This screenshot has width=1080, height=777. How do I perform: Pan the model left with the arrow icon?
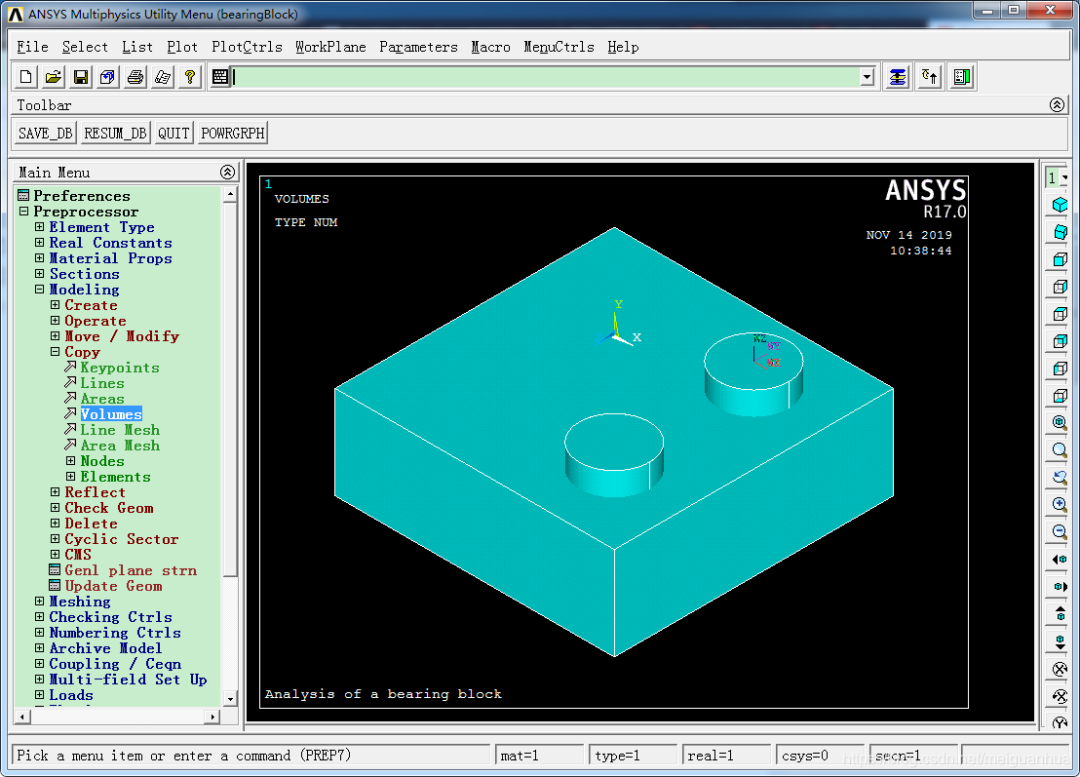pyautogui.click(x=1059, y=559)
